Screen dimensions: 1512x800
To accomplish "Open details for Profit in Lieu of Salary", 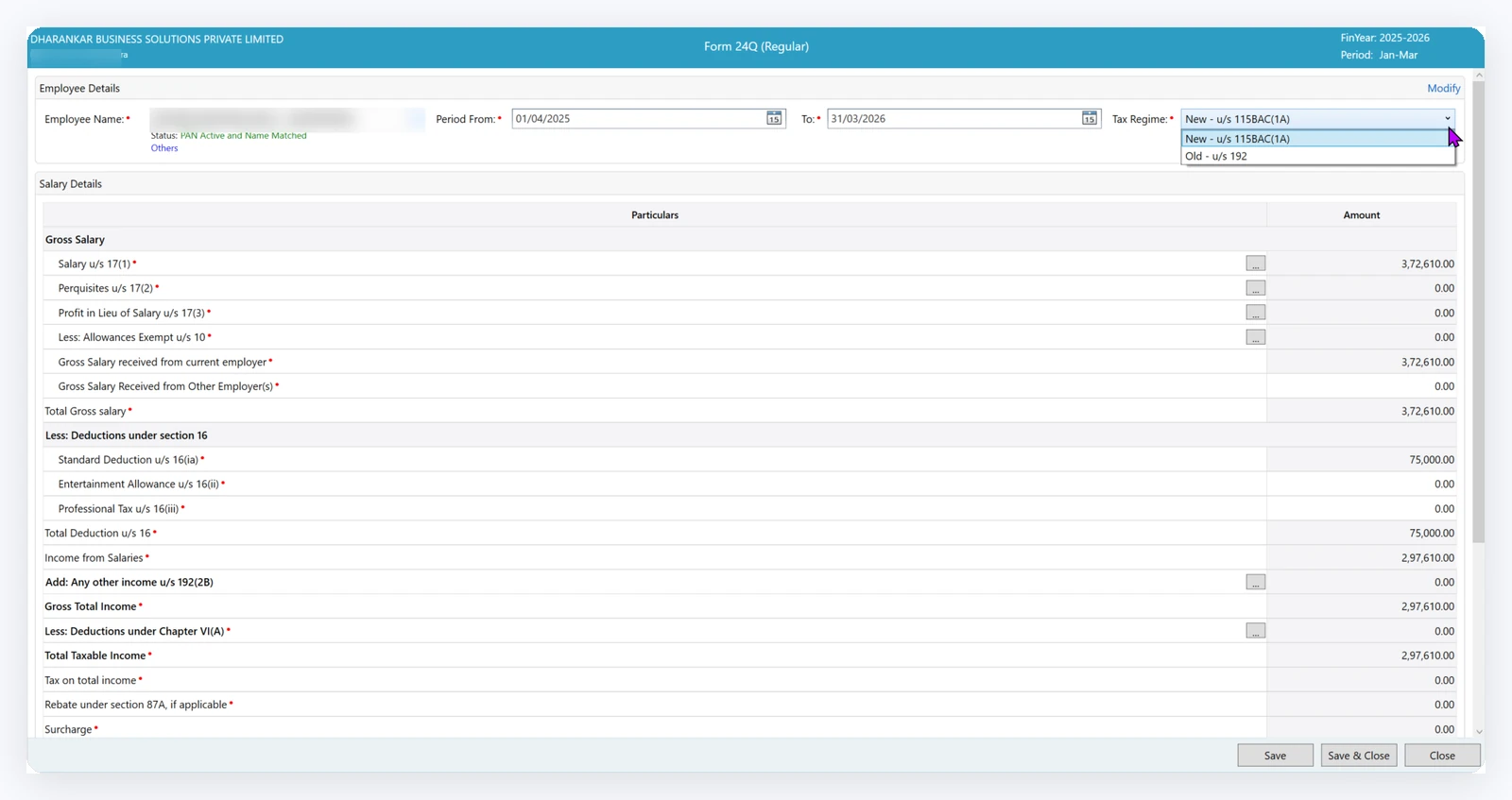I will coord(1255,313).
